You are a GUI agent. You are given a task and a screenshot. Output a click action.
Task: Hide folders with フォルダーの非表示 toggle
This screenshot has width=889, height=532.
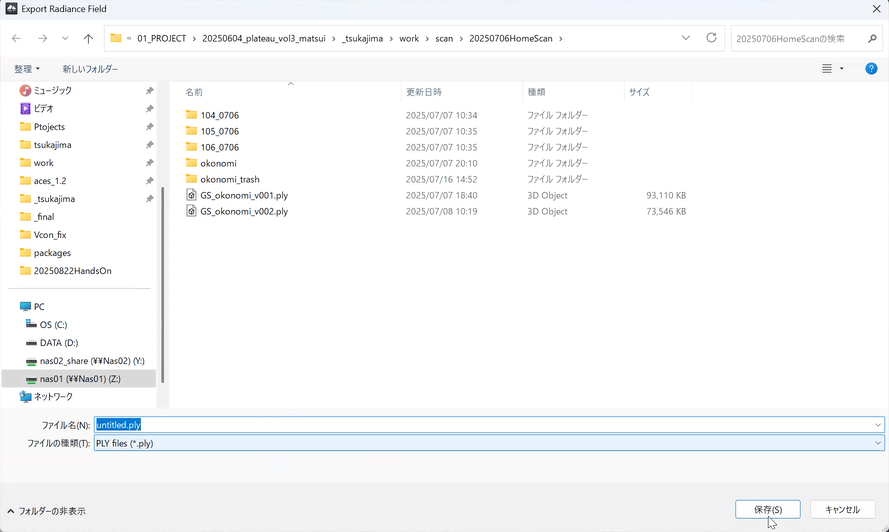[46, 511]
